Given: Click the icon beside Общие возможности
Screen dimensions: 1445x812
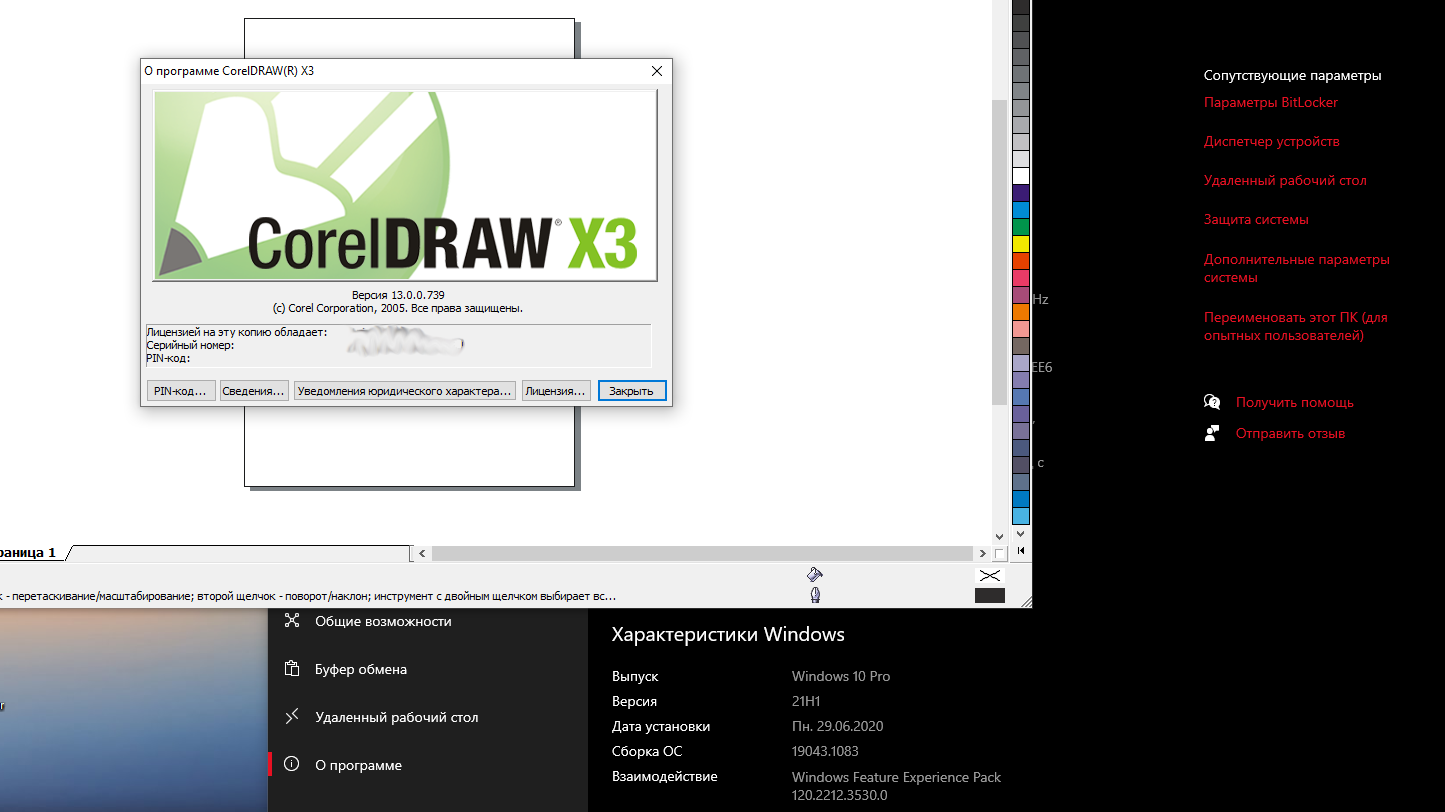Looking at the screenshot, I should tap(292, 621).
